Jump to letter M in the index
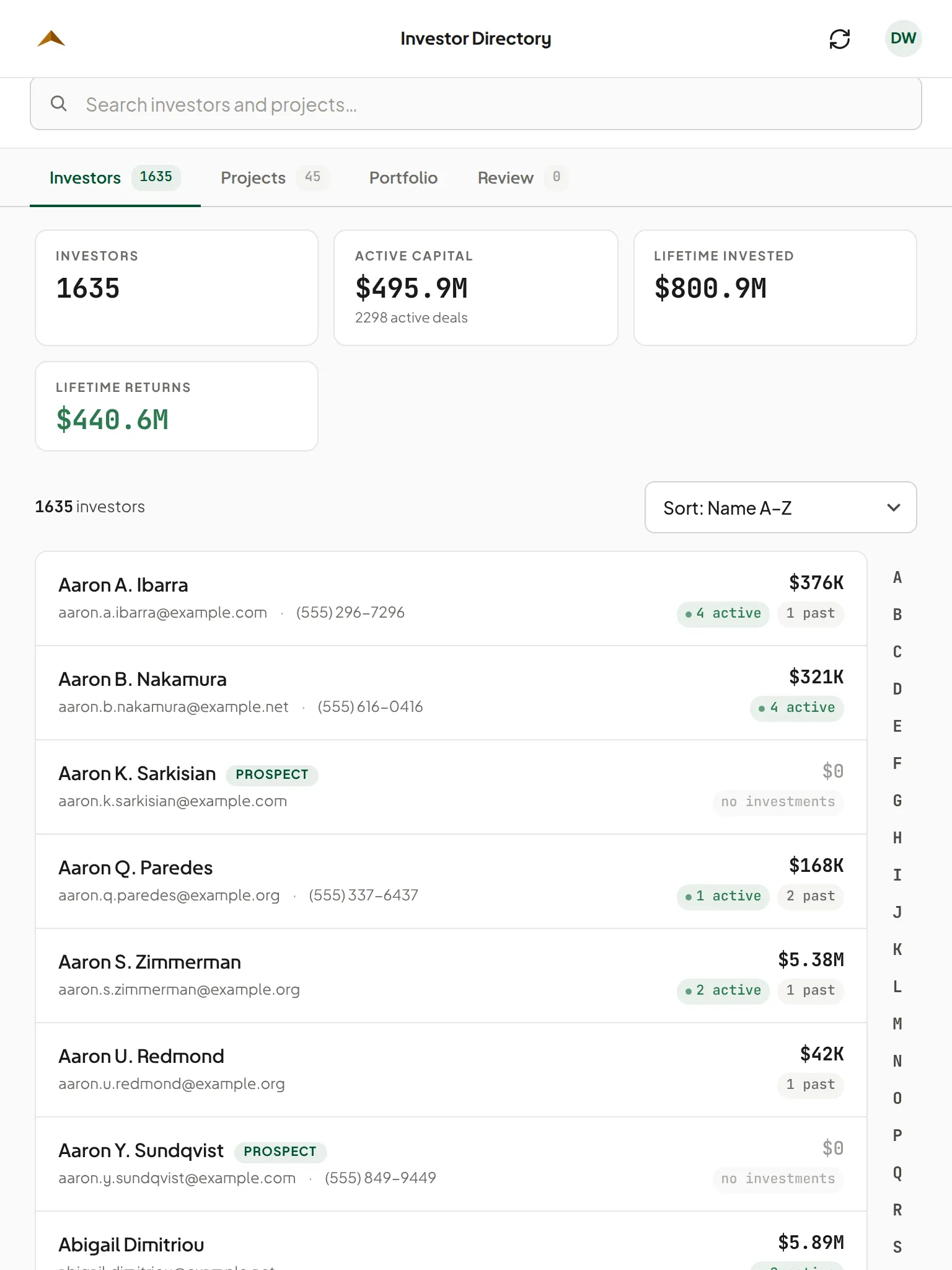This screenshot has width=952, height=1270. [897, 1024]
